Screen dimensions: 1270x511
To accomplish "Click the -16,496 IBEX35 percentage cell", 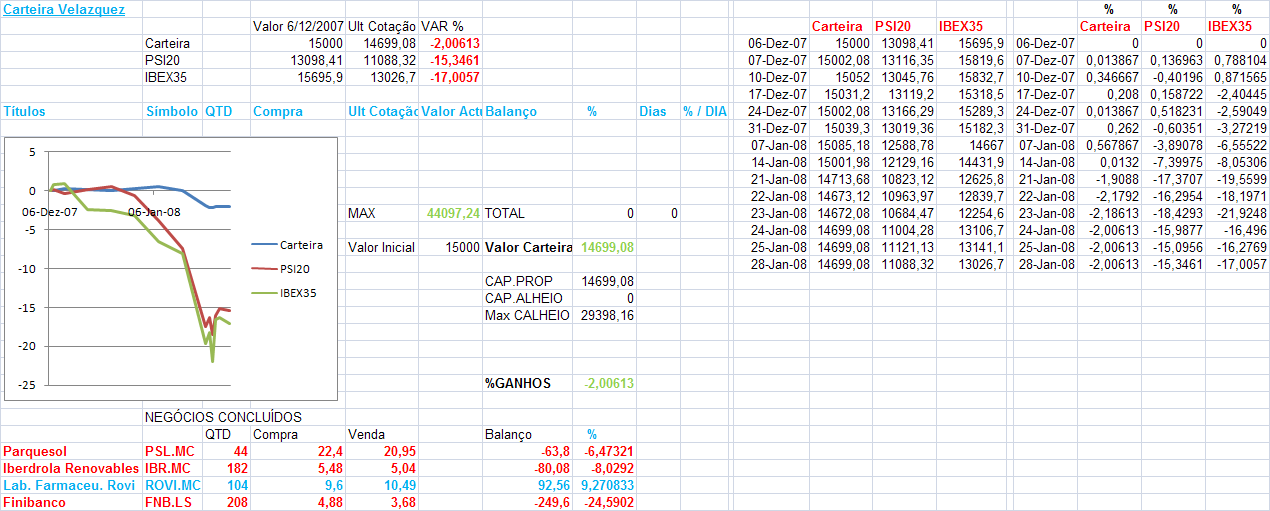I will point(1243,230).
